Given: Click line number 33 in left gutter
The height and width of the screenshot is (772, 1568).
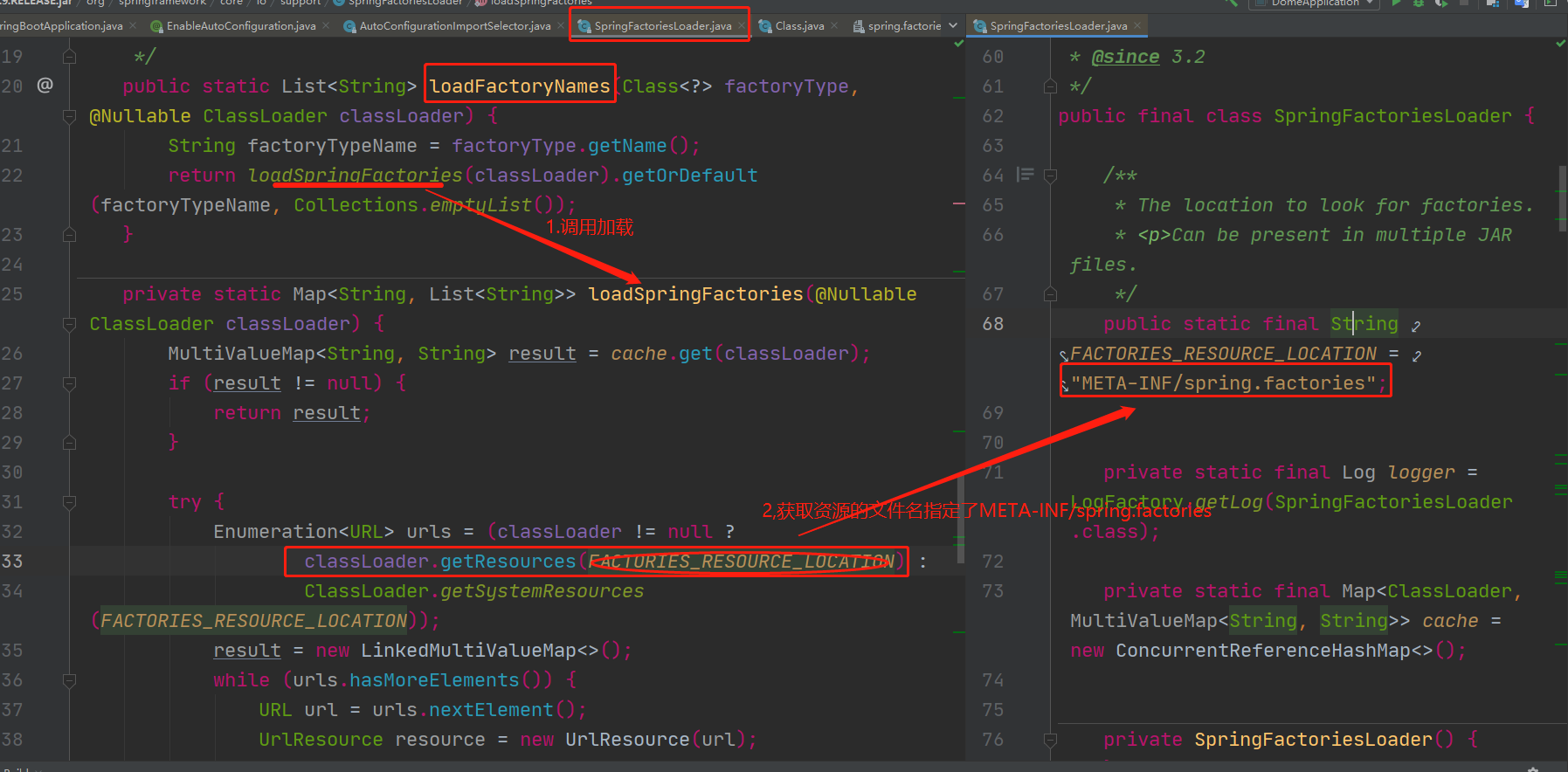Looking at the screenshot, I should tap(12, 561).
